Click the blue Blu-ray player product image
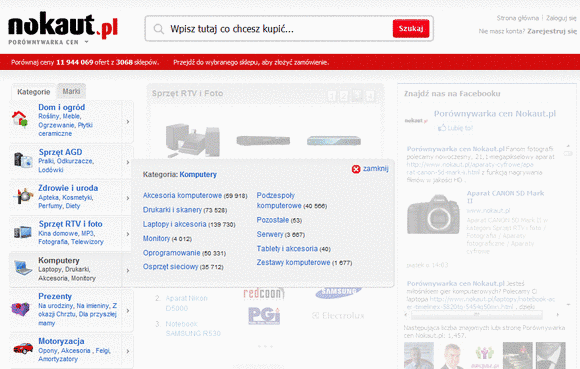This screenshot has width=580, height=369. tap(334, 141)
